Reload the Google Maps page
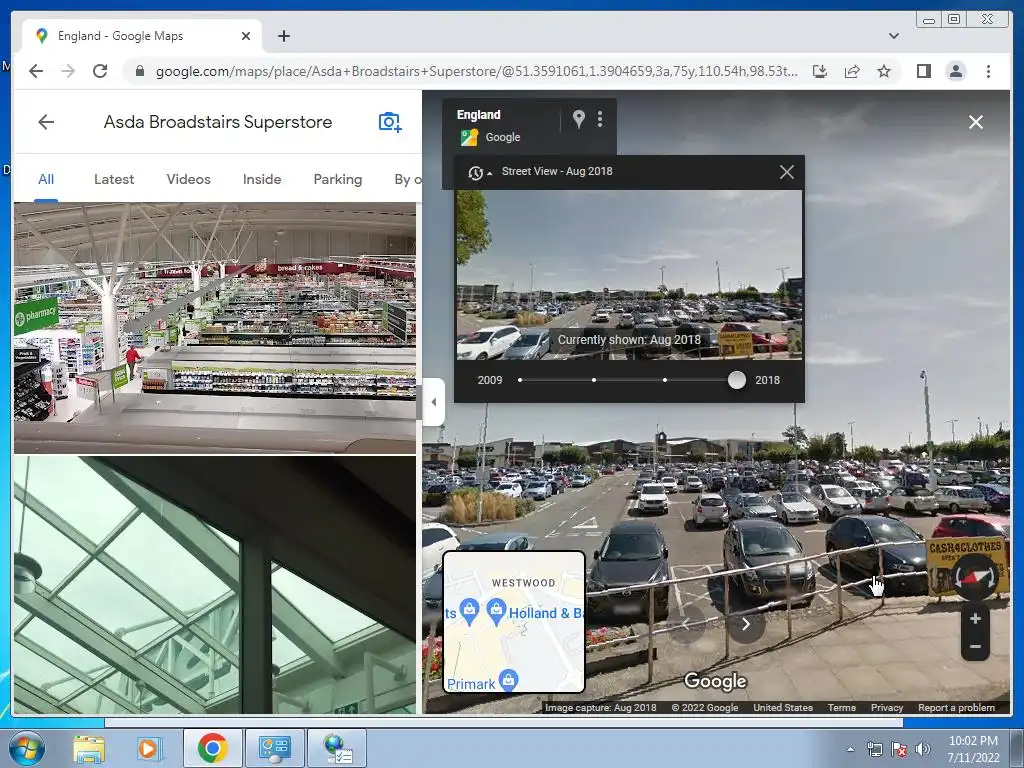Viewport: 1024px width, 768px height. pyautogui.click(x=100, y=71)
